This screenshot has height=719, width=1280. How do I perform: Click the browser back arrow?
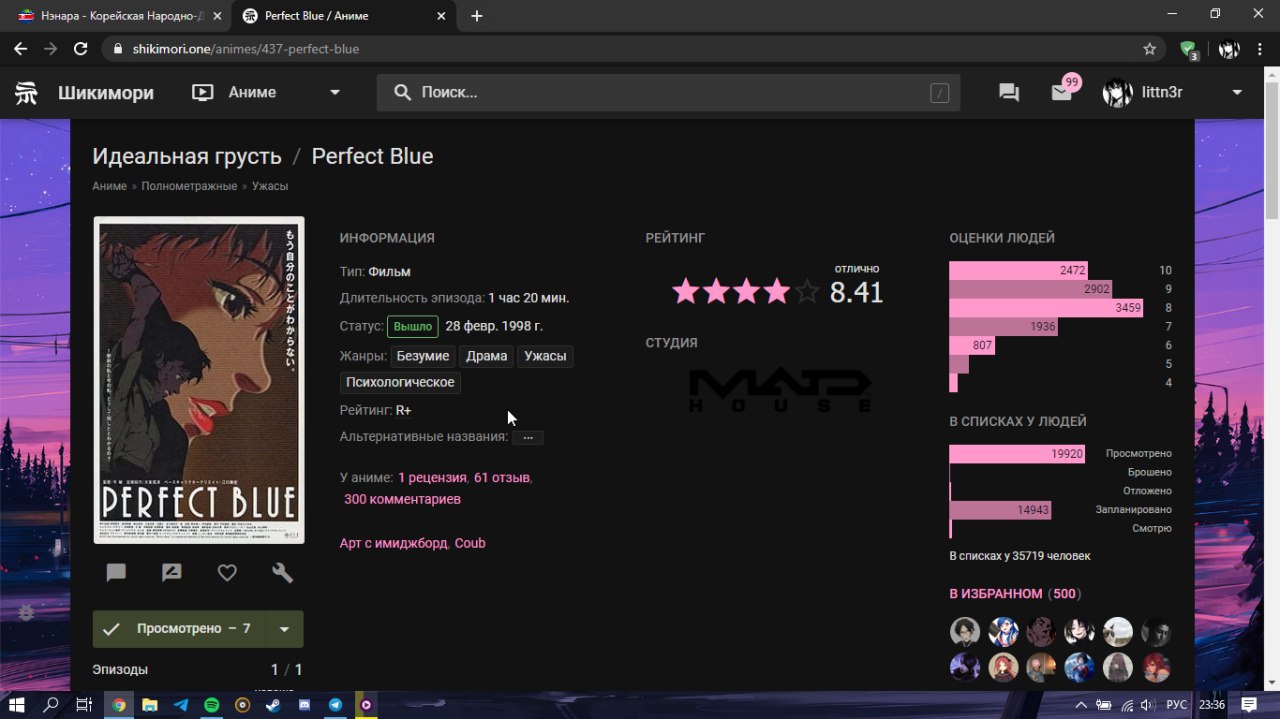20,49
